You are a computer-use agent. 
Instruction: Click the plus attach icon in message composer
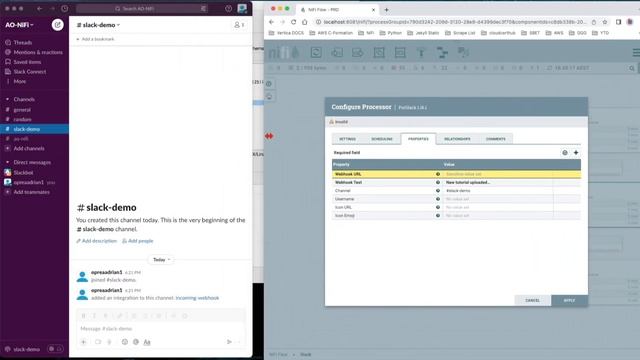(x=84, y=342)
